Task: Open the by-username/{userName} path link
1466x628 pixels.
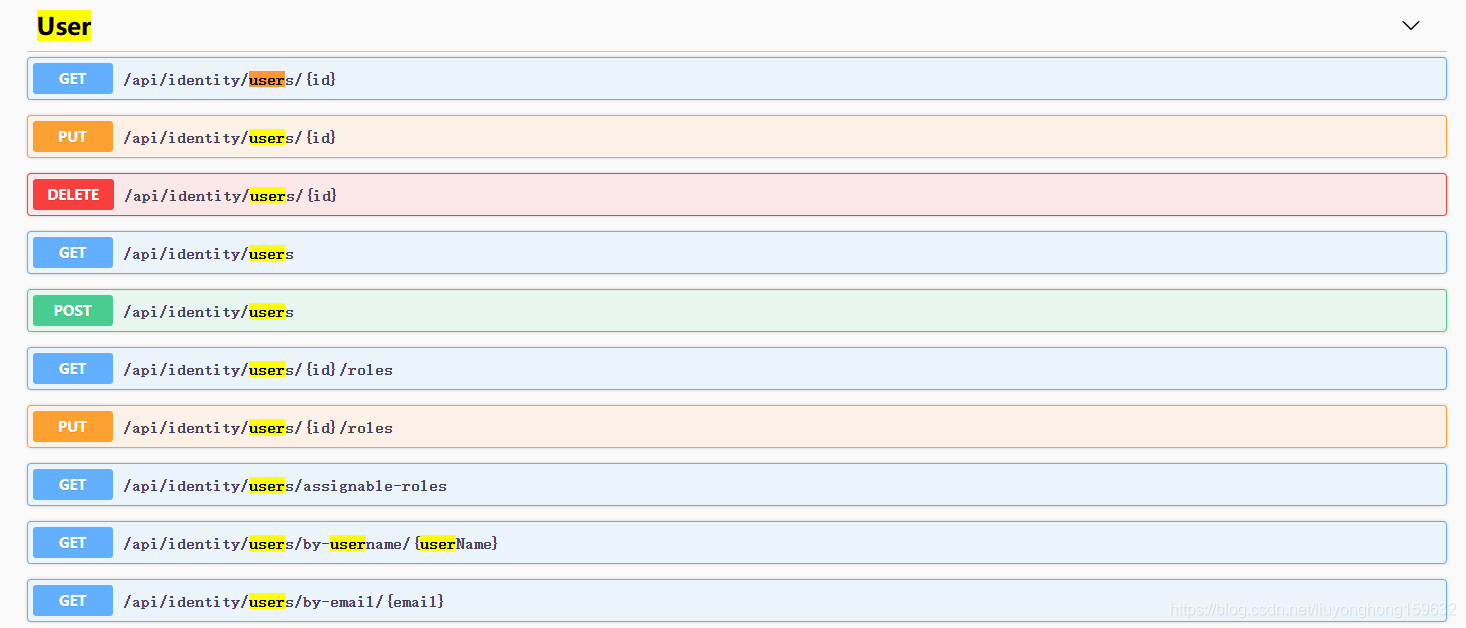Action: tap(310, 544)
